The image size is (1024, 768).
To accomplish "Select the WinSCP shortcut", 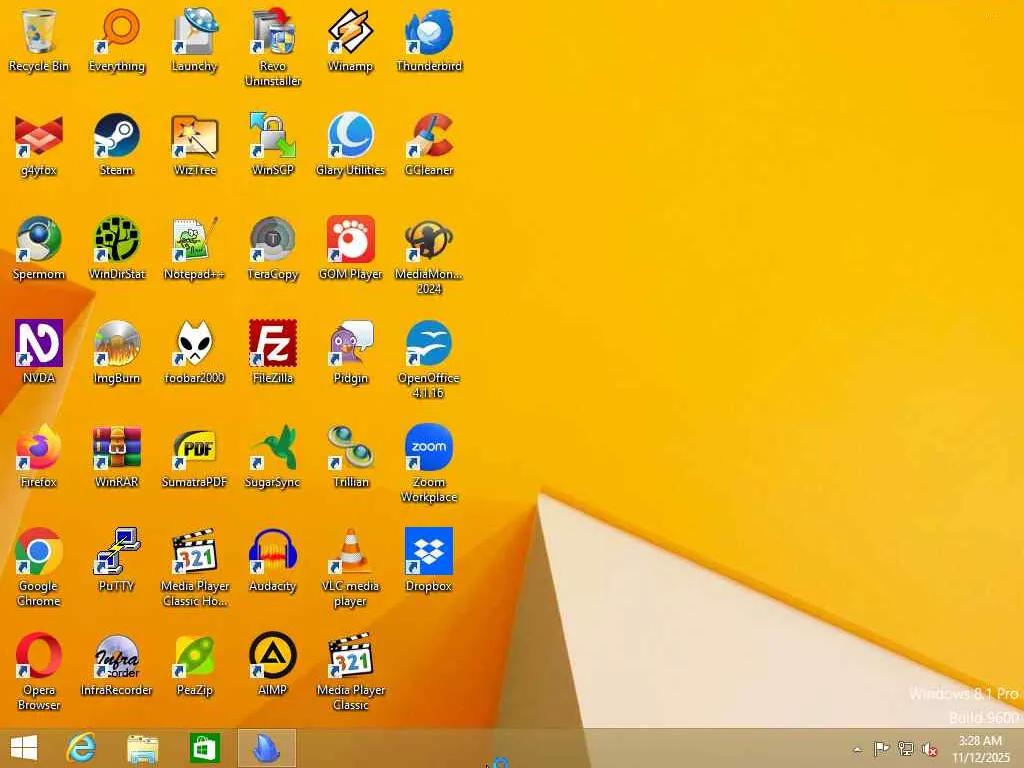I will (273, 144).
